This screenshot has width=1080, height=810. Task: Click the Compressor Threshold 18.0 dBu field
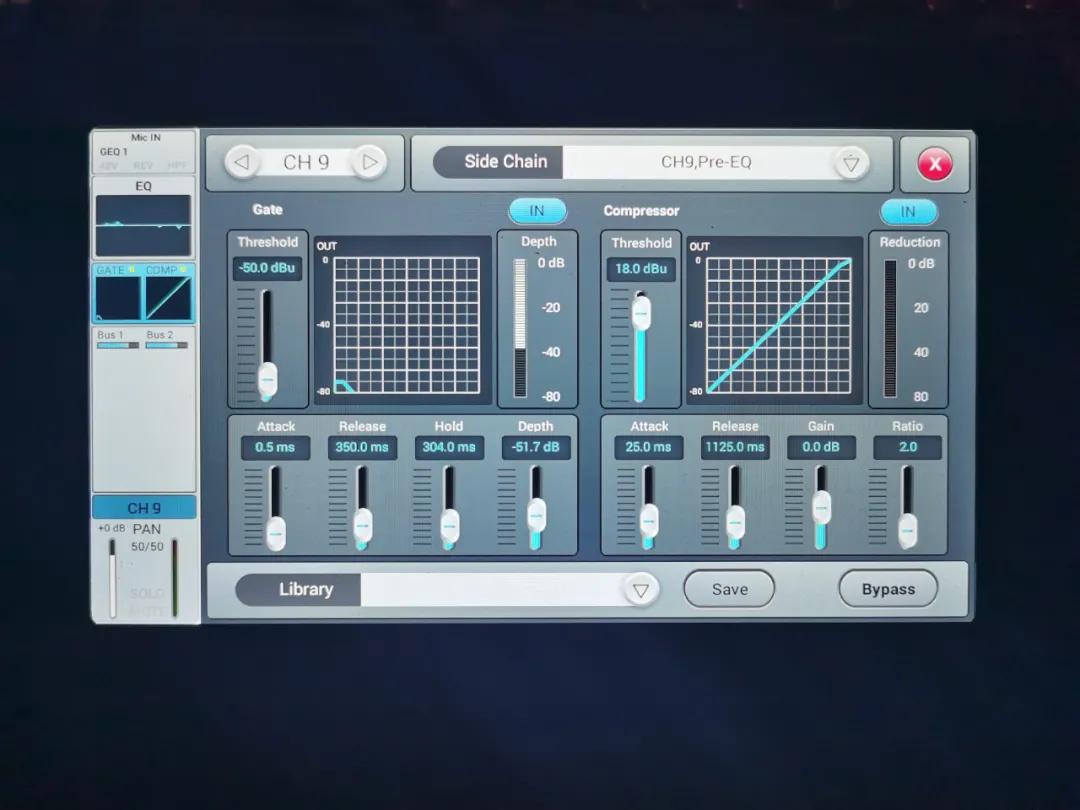641,269
